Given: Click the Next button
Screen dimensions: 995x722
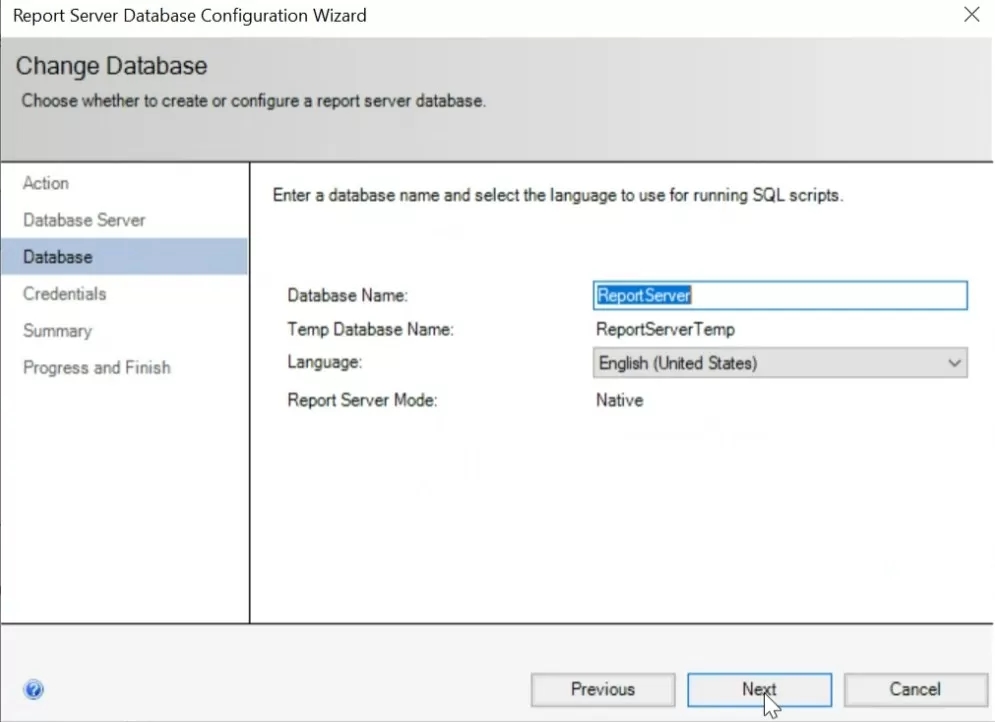Looking at the screenshot, I should point(759,689).
